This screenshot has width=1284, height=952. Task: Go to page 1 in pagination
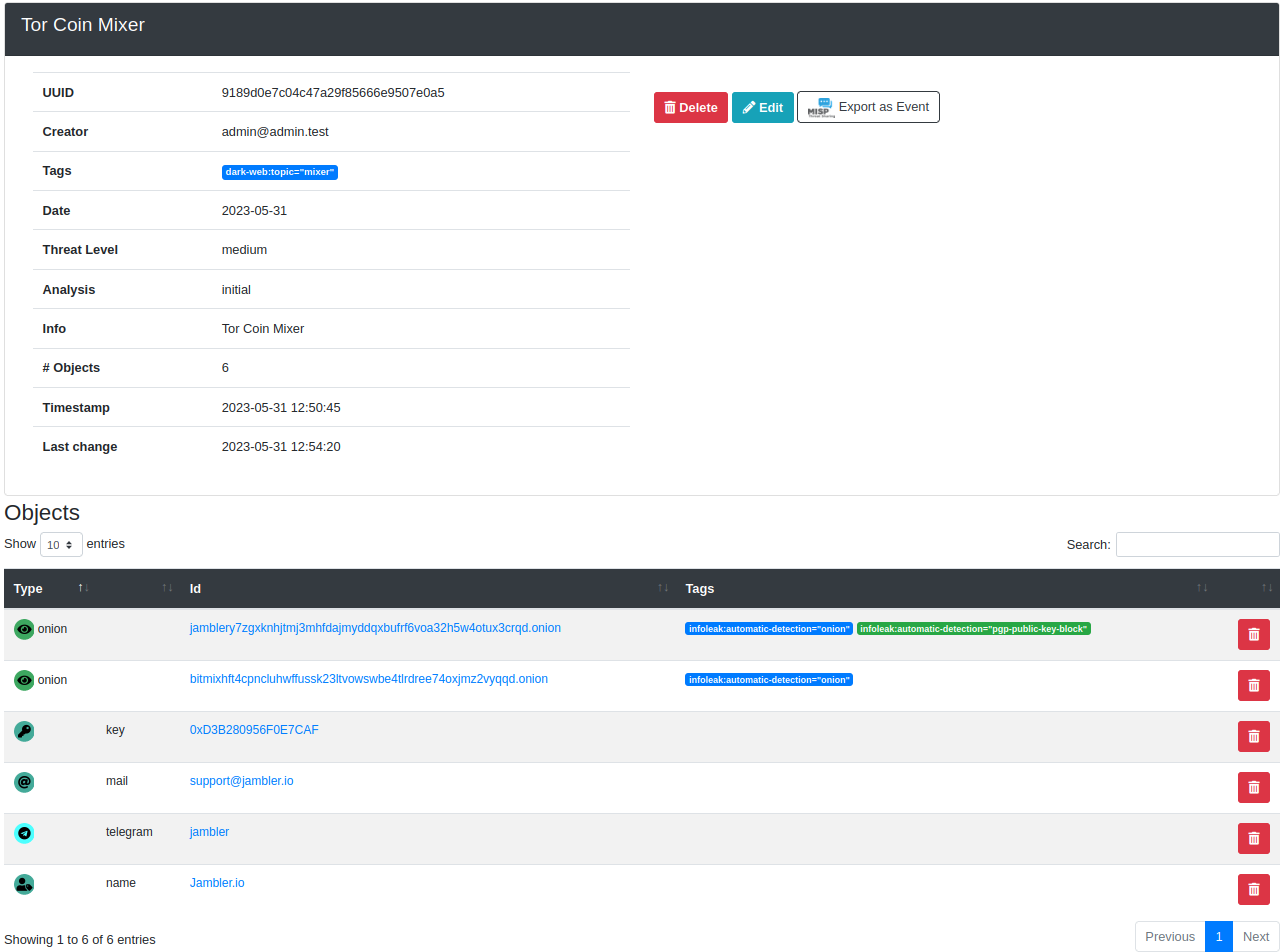(x=1218, y=937)
